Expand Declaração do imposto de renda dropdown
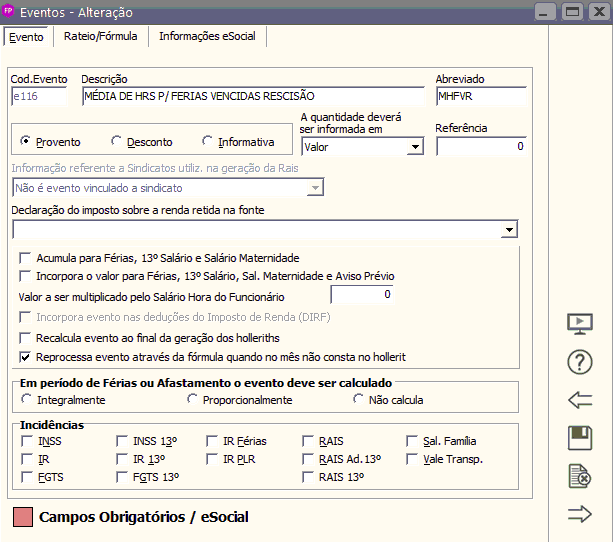Viewport: 613px width, 542px height. click(x=510, y=230)
